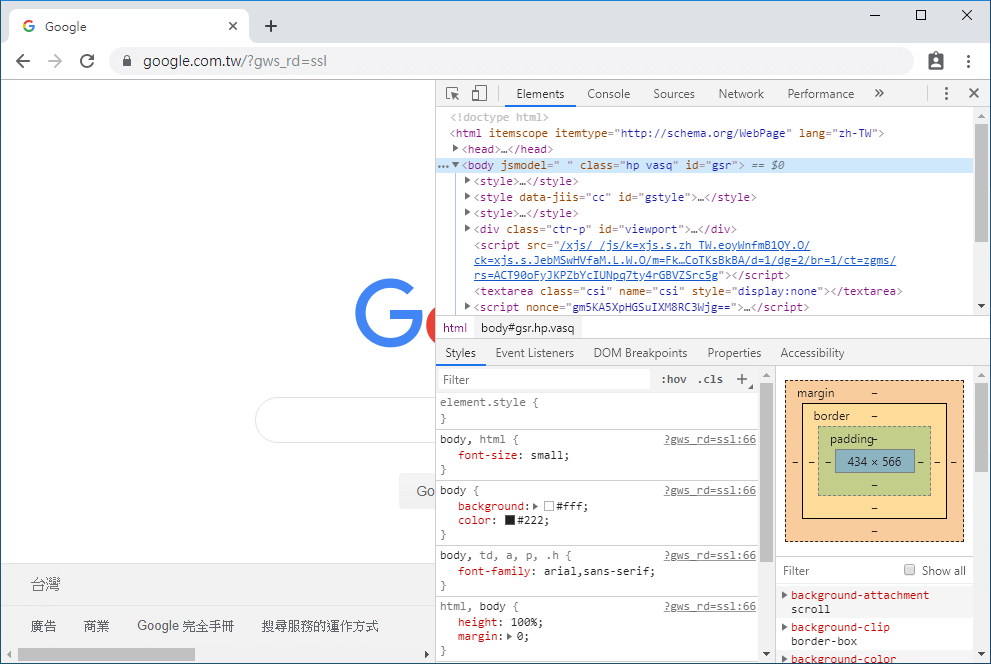Open the Network tab
Screen dimensions: 991x664
point(741,94)
